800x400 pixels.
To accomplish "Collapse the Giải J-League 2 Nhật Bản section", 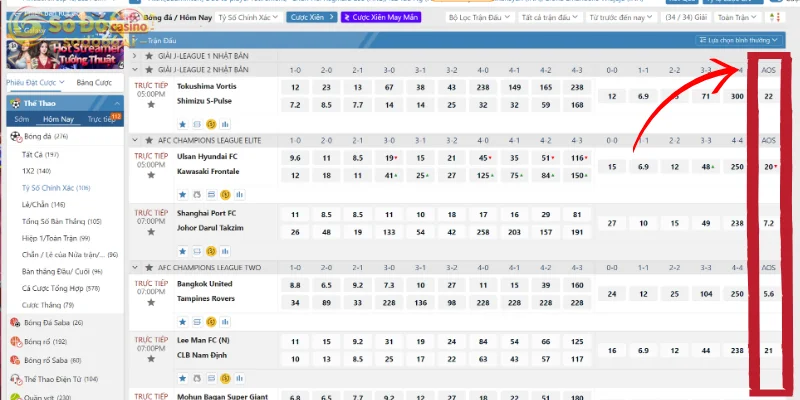I will [x=137, y=70].
